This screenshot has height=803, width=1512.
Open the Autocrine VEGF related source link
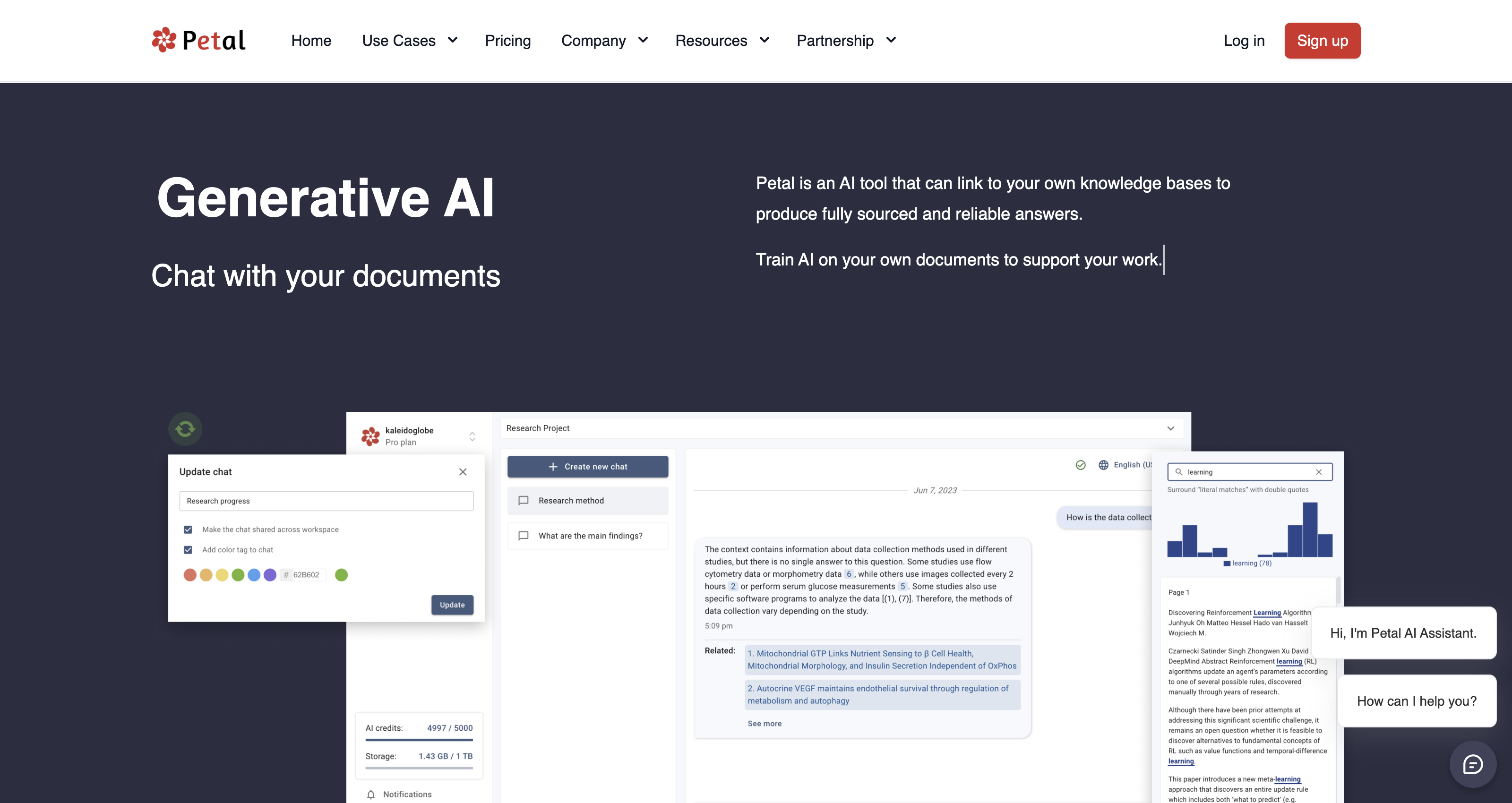[x=883, y=695]
